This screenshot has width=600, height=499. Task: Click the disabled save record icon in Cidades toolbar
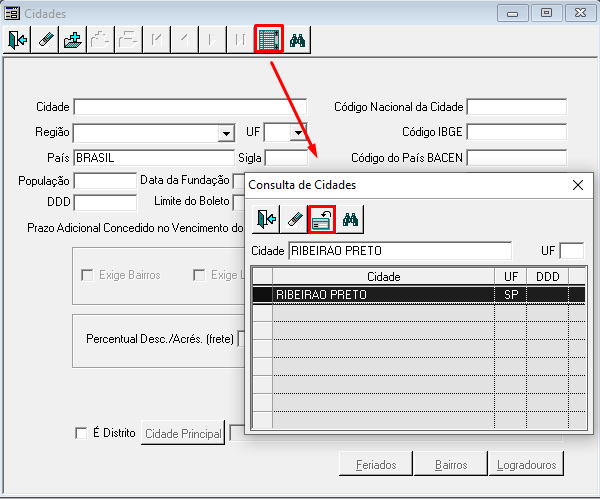129,39
